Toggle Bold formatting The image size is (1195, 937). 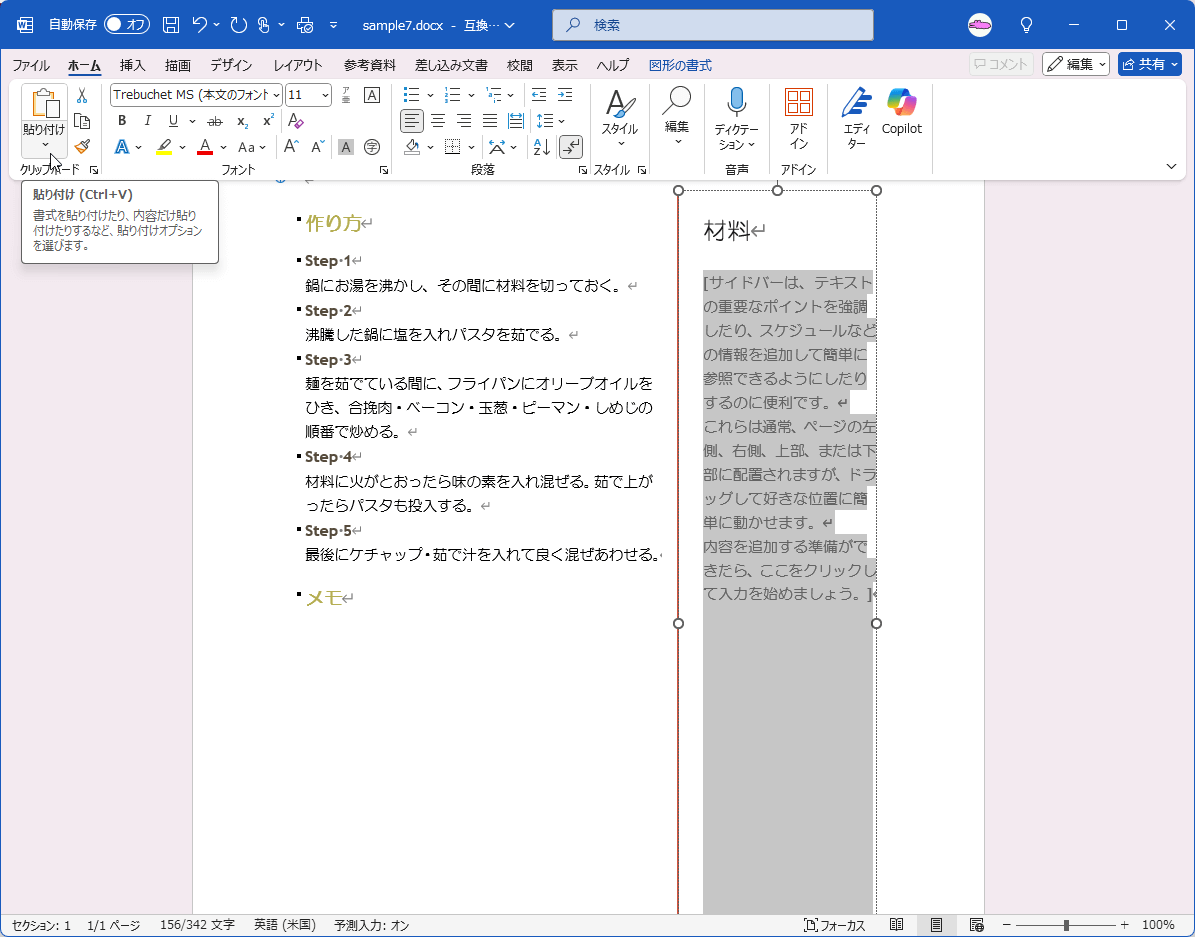coord(122,121)
